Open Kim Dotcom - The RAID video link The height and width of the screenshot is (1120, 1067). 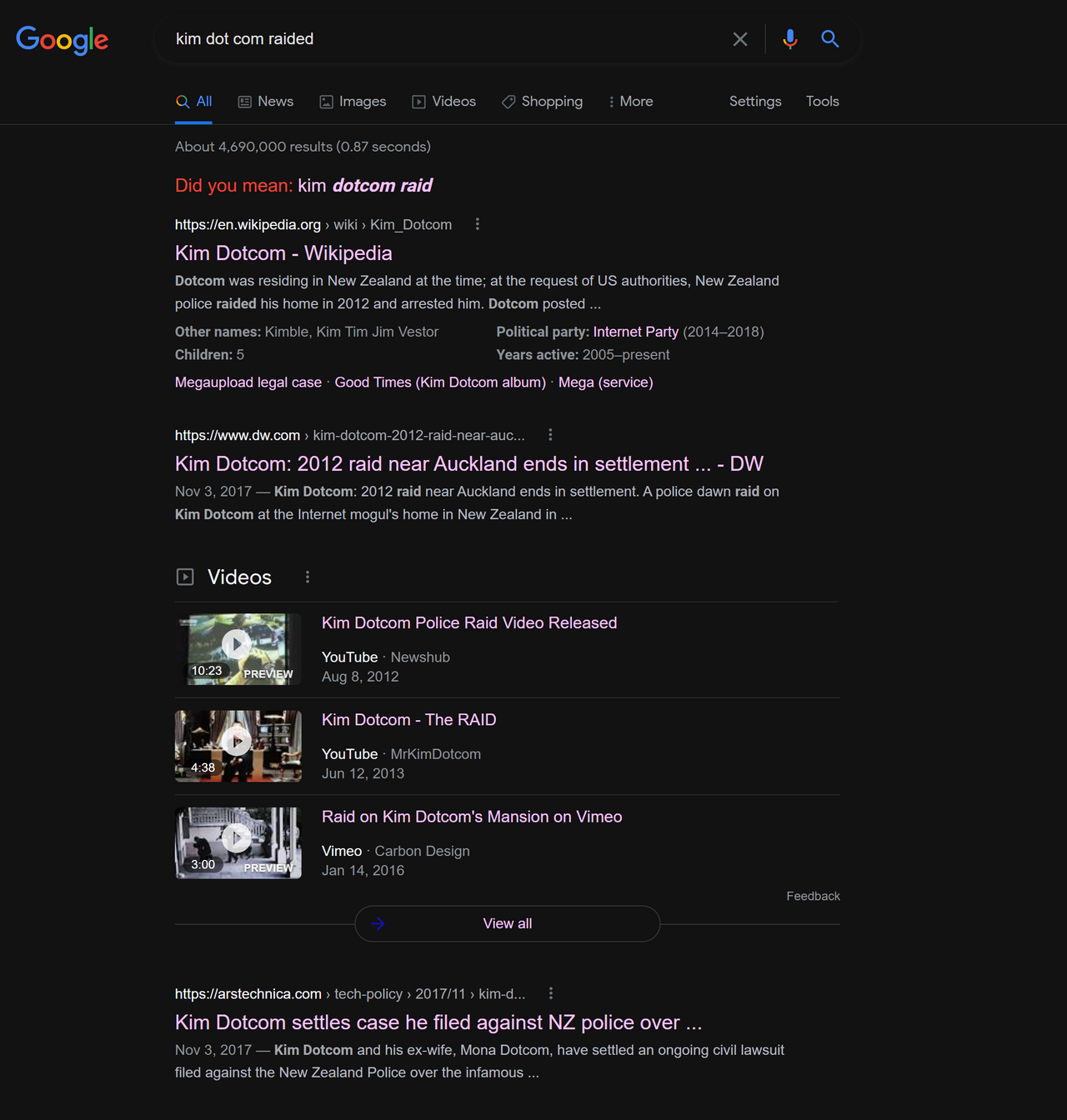click(x=409, y=720)
